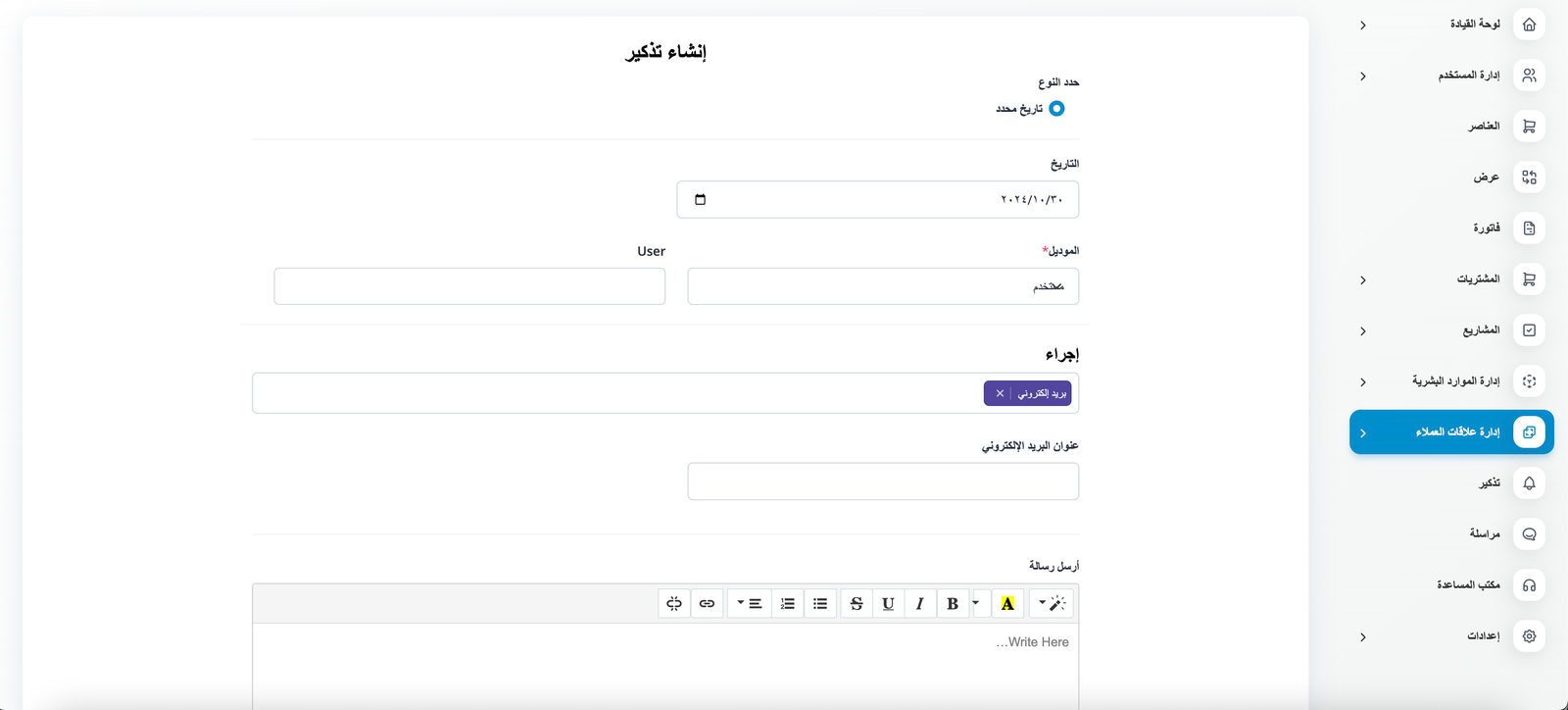This screenshot has height=710, width=1568.
Task: Insert a numbered list
Action: click(x=788, y=604)
